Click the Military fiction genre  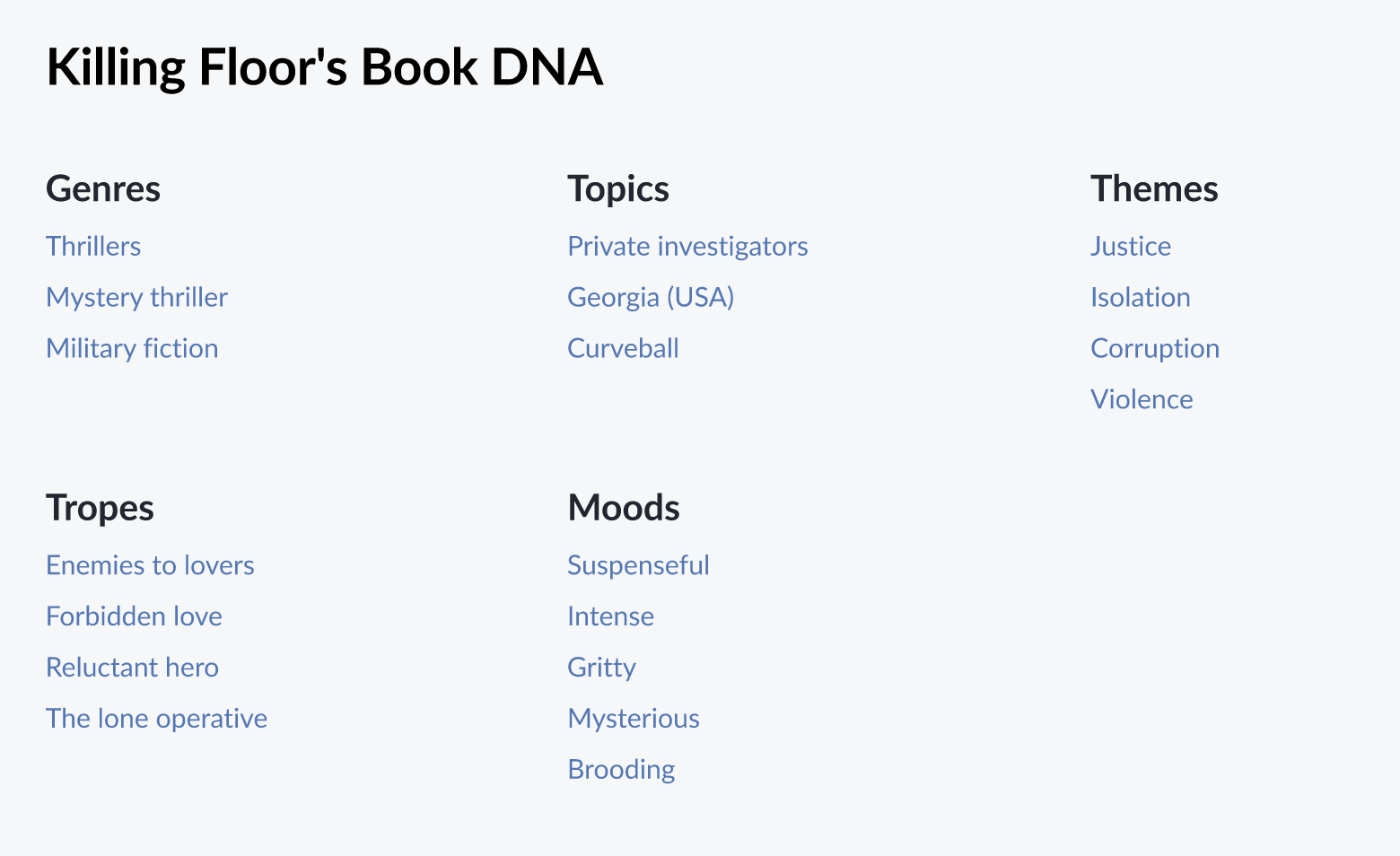click(x=132, y=348)
